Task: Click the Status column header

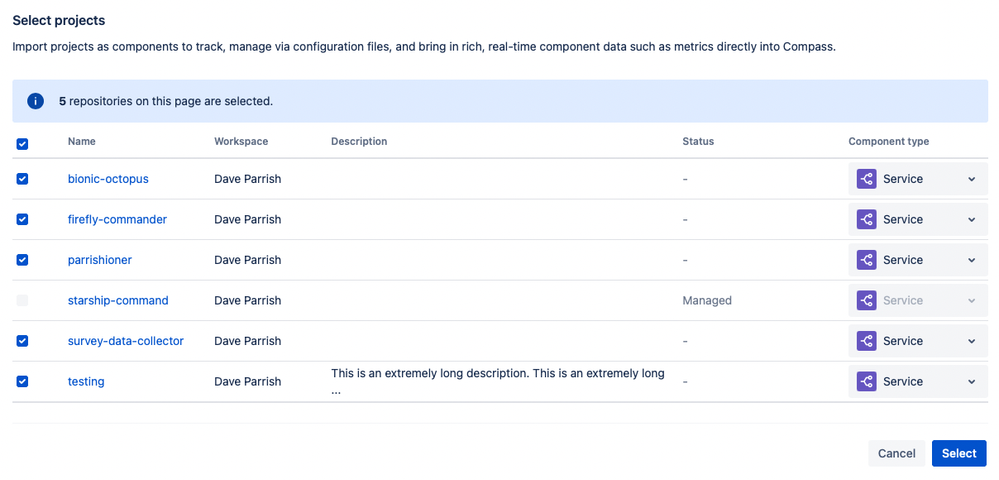Action: tap(698, 142)
